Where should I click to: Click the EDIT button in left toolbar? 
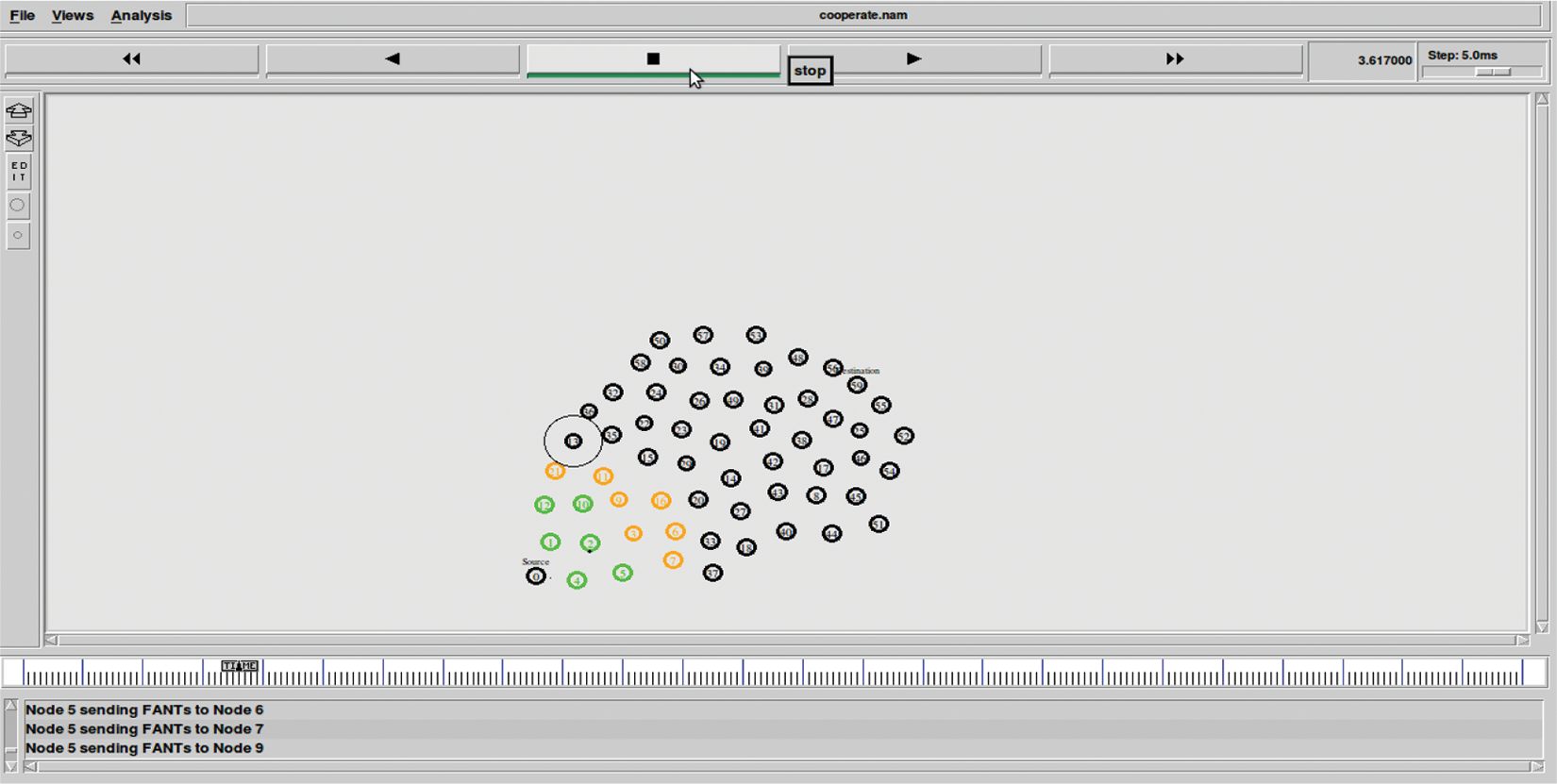[x=19, y=172]
